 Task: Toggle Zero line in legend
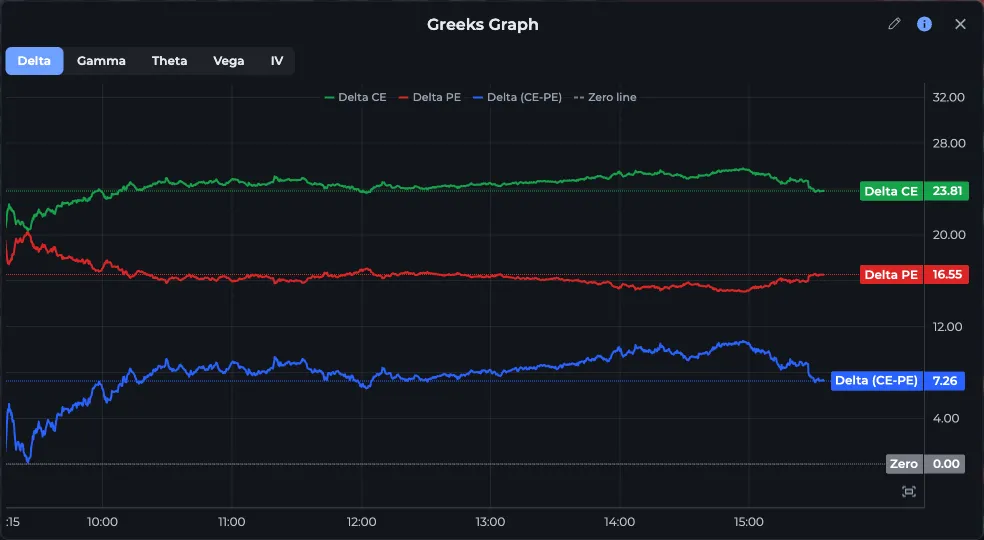point(605,97)
